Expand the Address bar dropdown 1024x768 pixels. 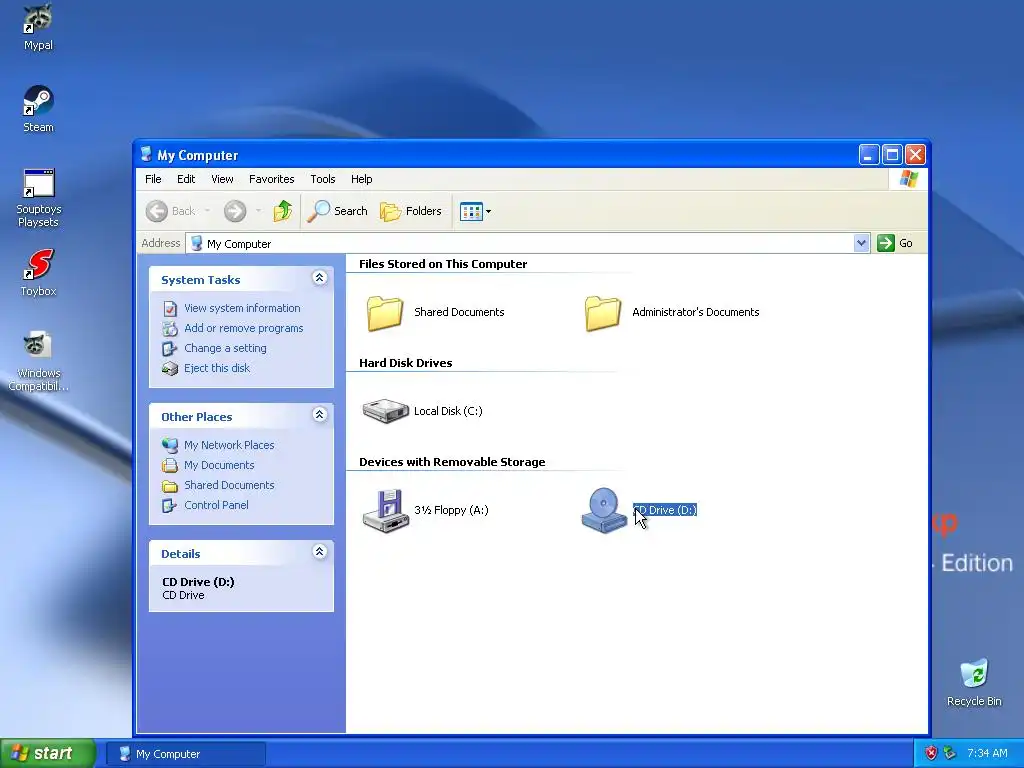[861, 243]
